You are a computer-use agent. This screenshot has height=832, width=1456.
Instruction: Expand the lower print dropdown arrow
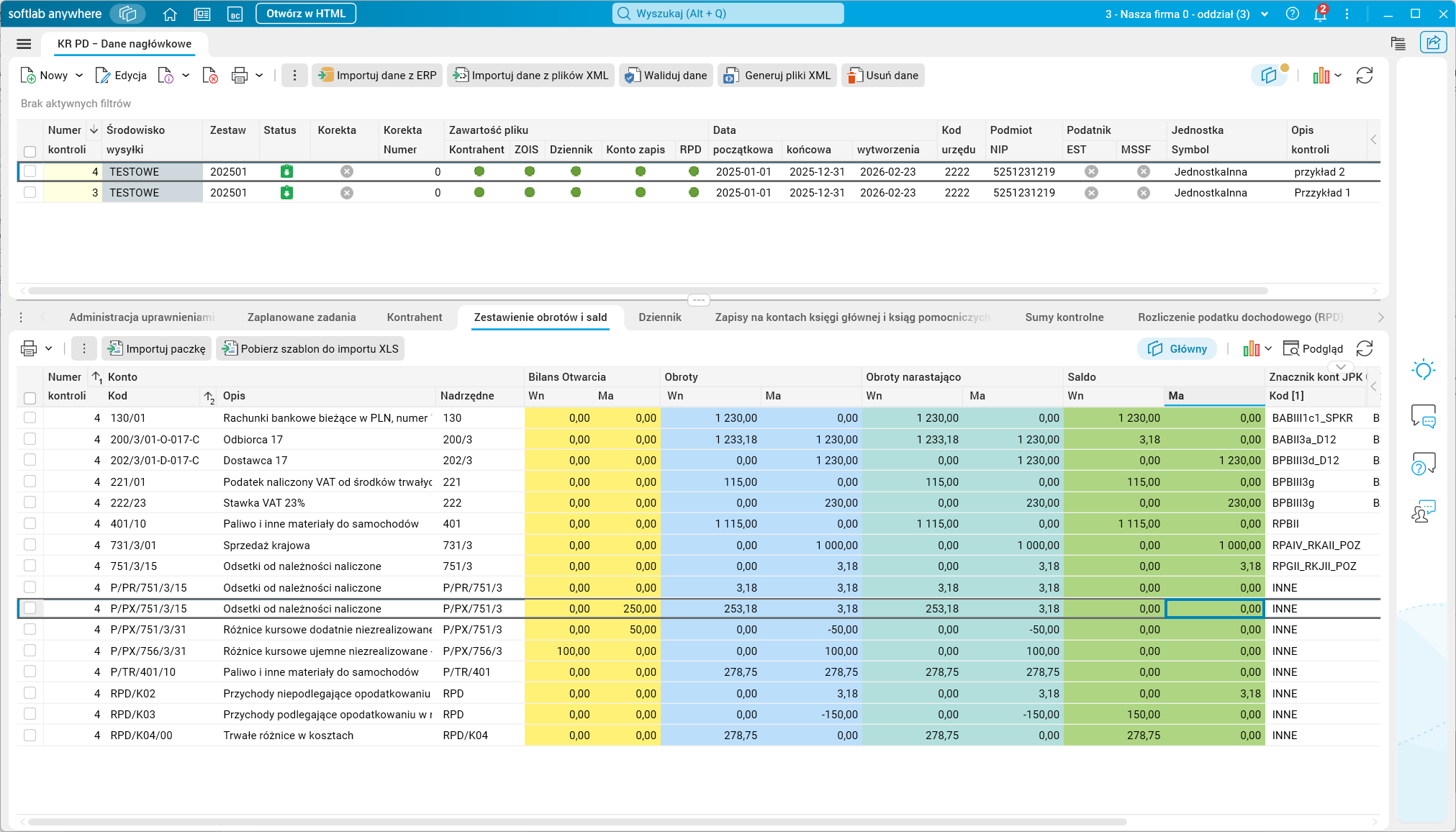pos(48,349)
